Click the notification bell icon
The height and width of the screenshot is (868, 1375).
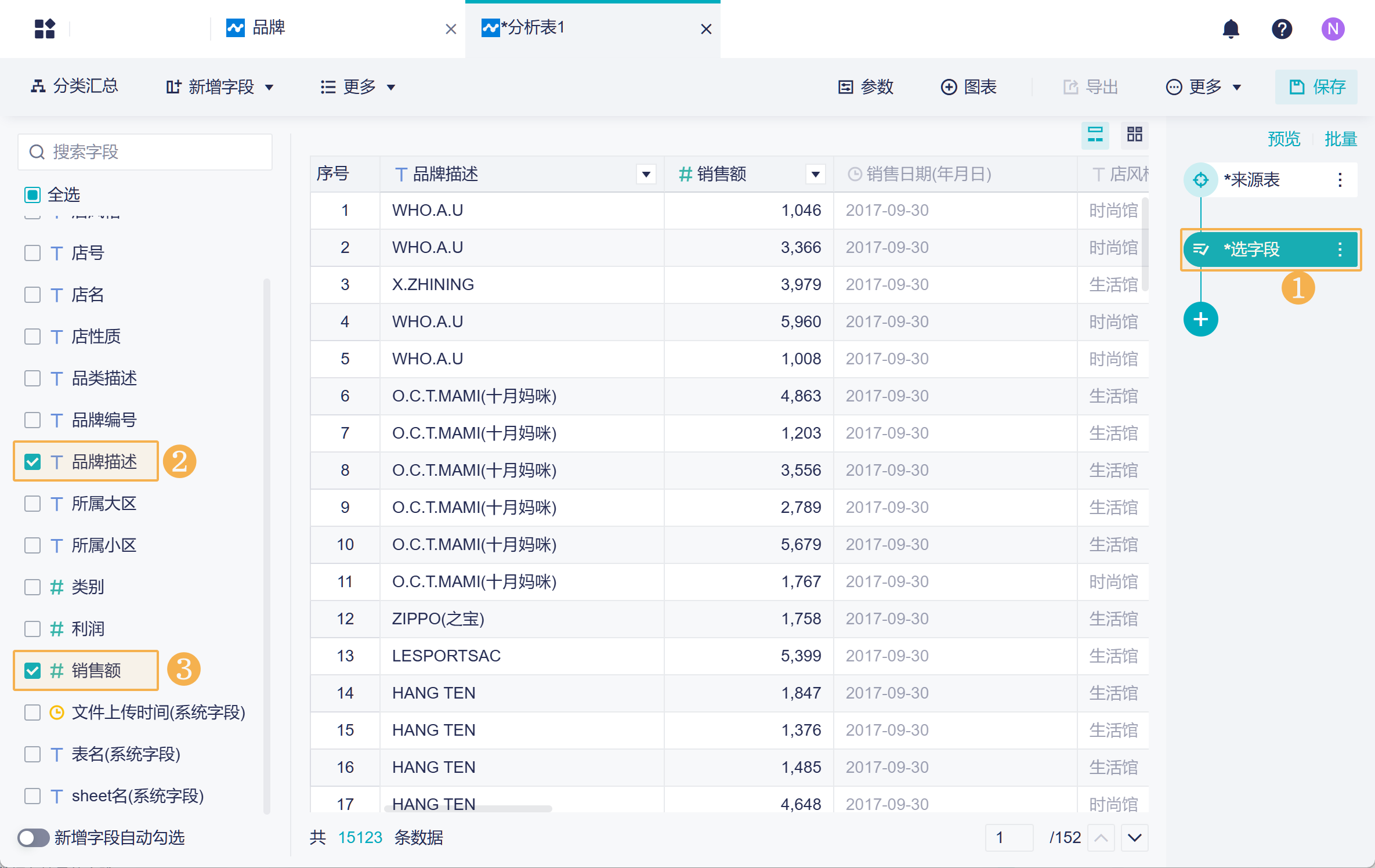(1231, 28)
